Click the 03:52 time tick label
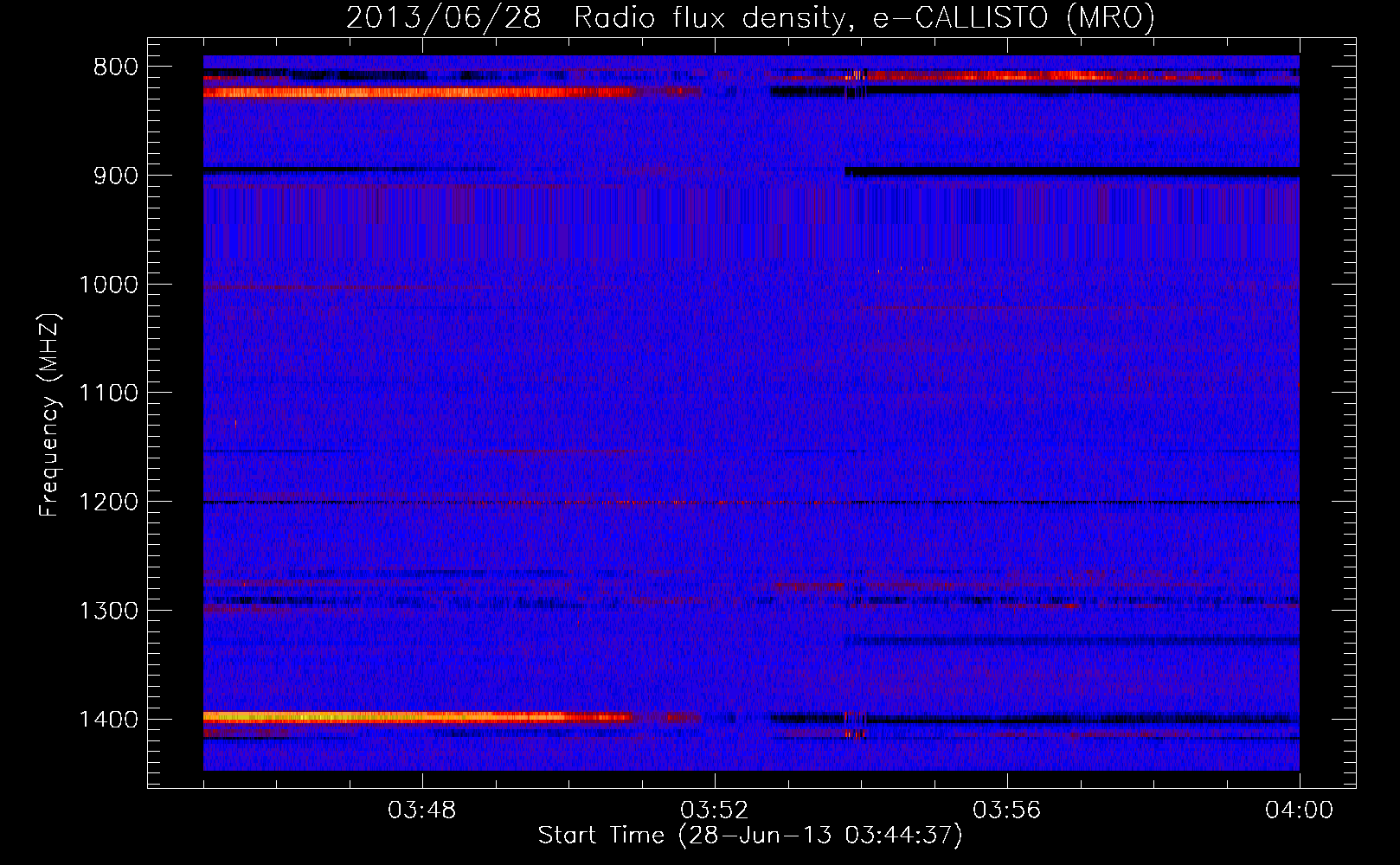This screenshot has width=1400, height=865. [715, 811]
